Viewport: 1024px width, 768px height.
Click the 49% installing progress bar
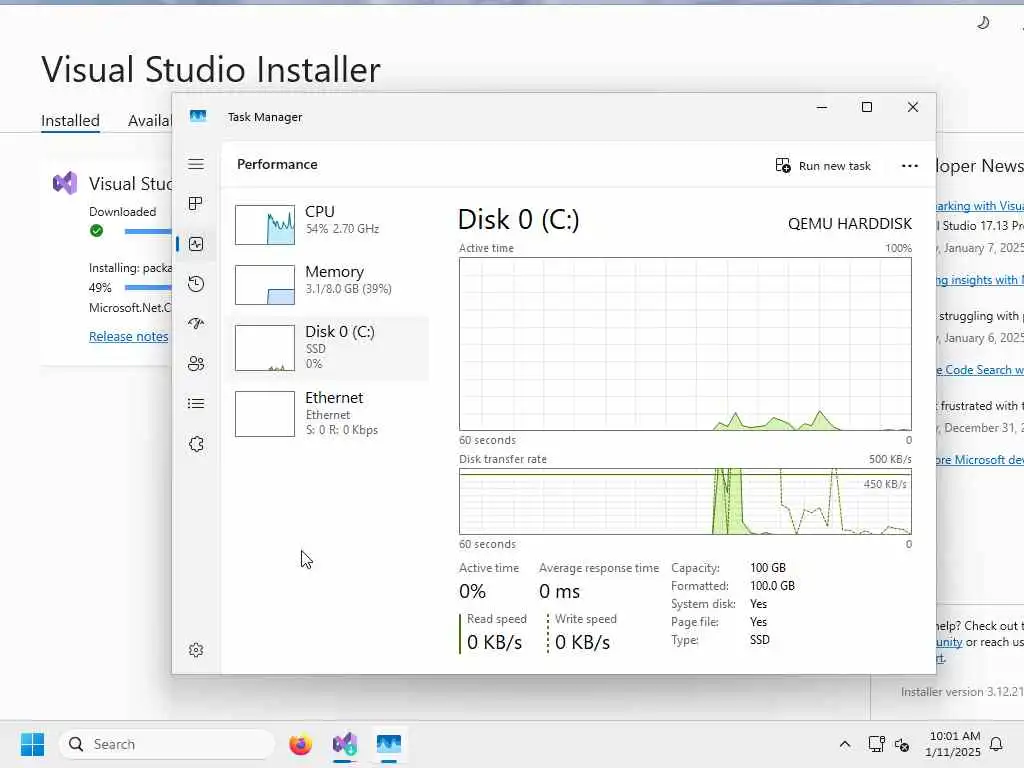point(148,287)
